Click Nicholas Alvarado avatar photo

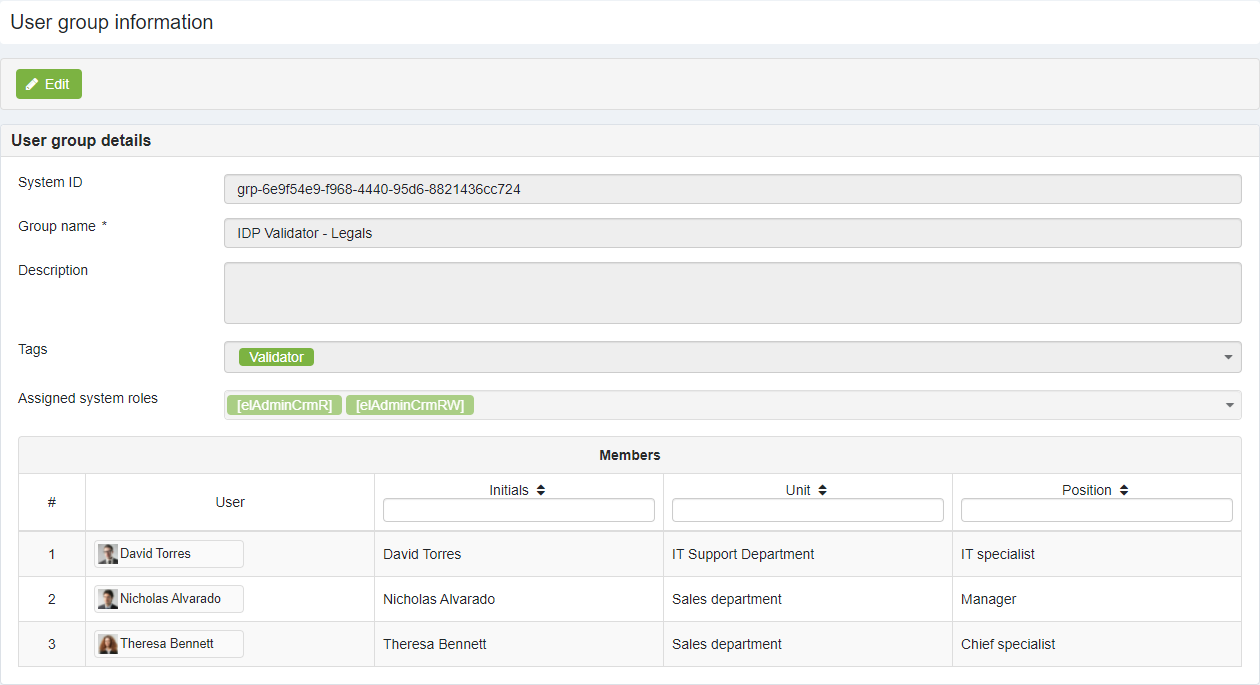[x=108, y=599]
